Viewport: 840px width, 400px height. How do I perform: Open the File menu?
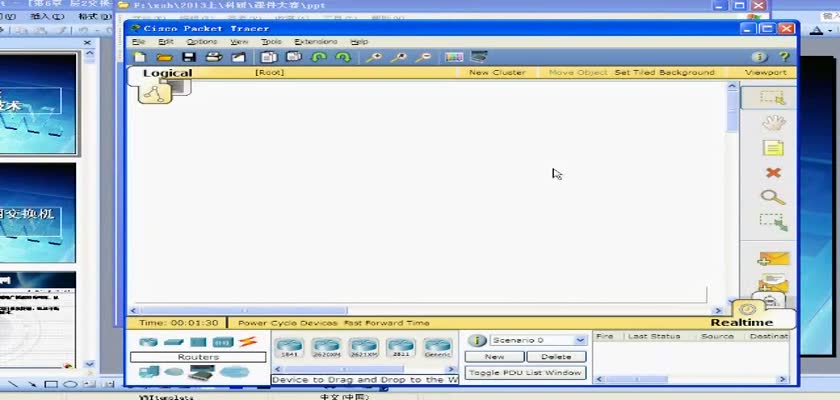(x=139, y=41)
